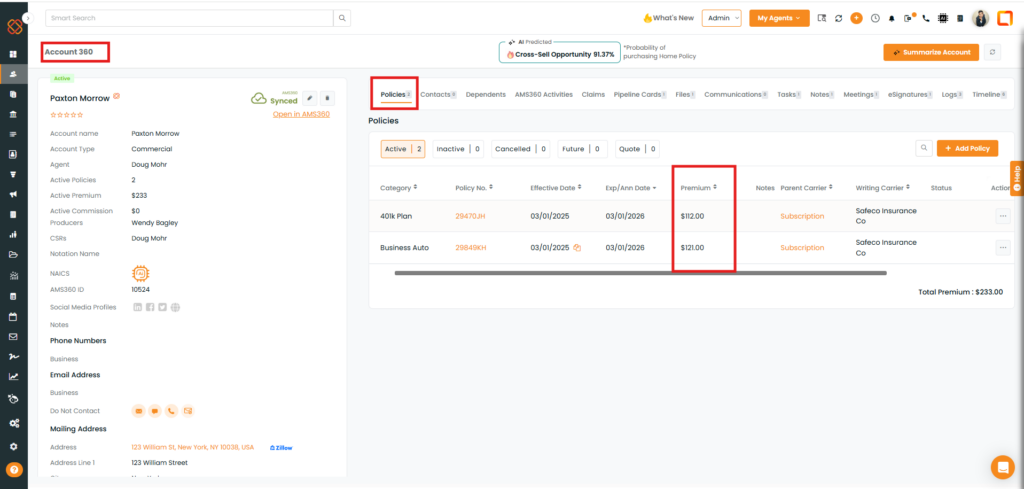Screen dimensions: 1024x489
Task: Open the Admin dropdown
Action: pyautogui.click(x=721, y=18)
